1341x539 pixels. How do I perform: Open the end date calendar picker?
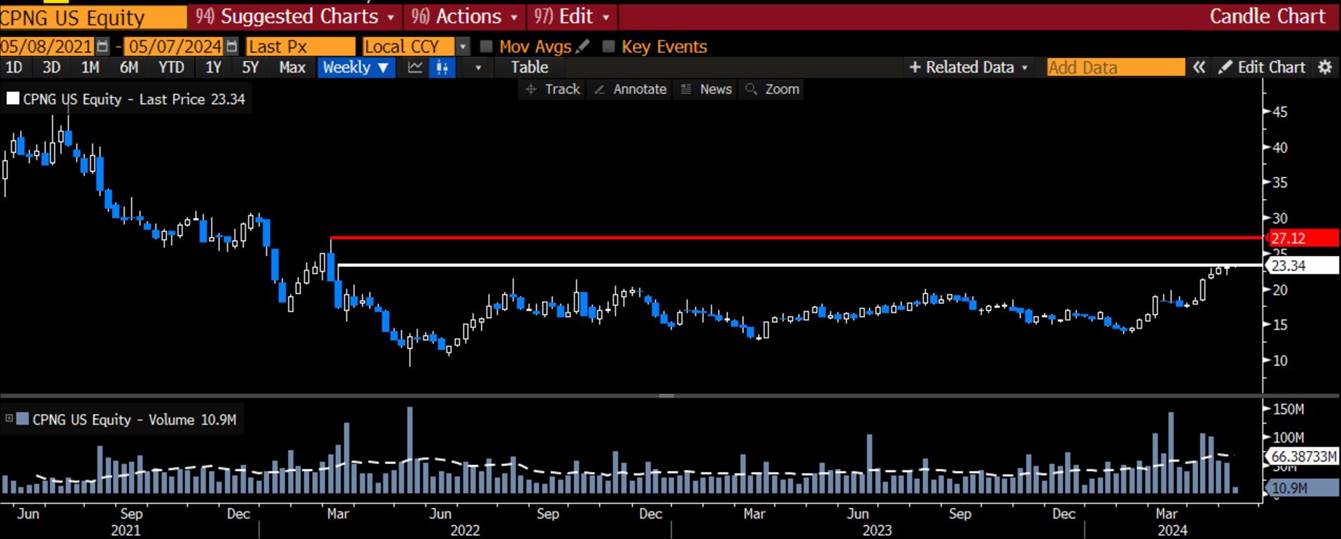pyautogui.click(x=232, y=46)
